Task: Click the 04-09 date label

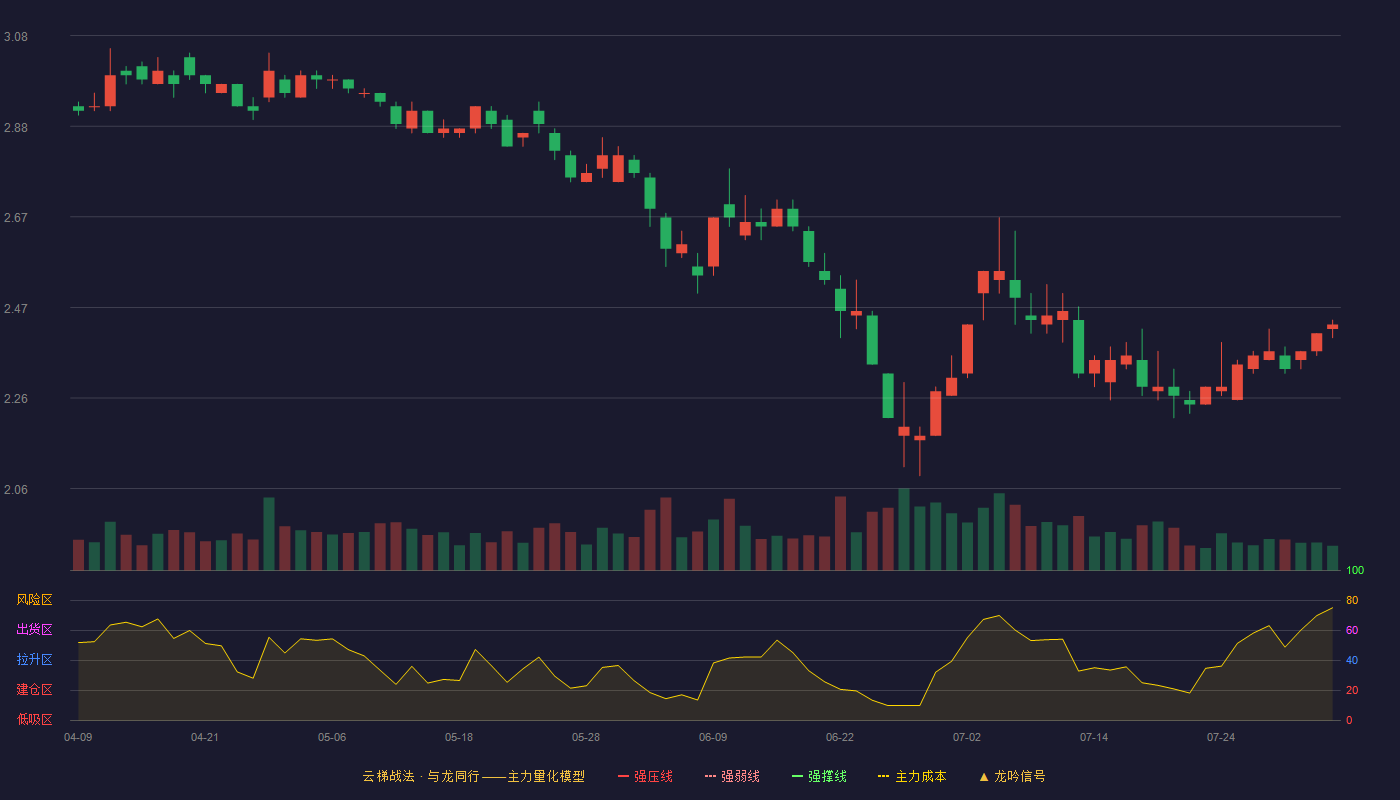Action: (x=78, y=737)
